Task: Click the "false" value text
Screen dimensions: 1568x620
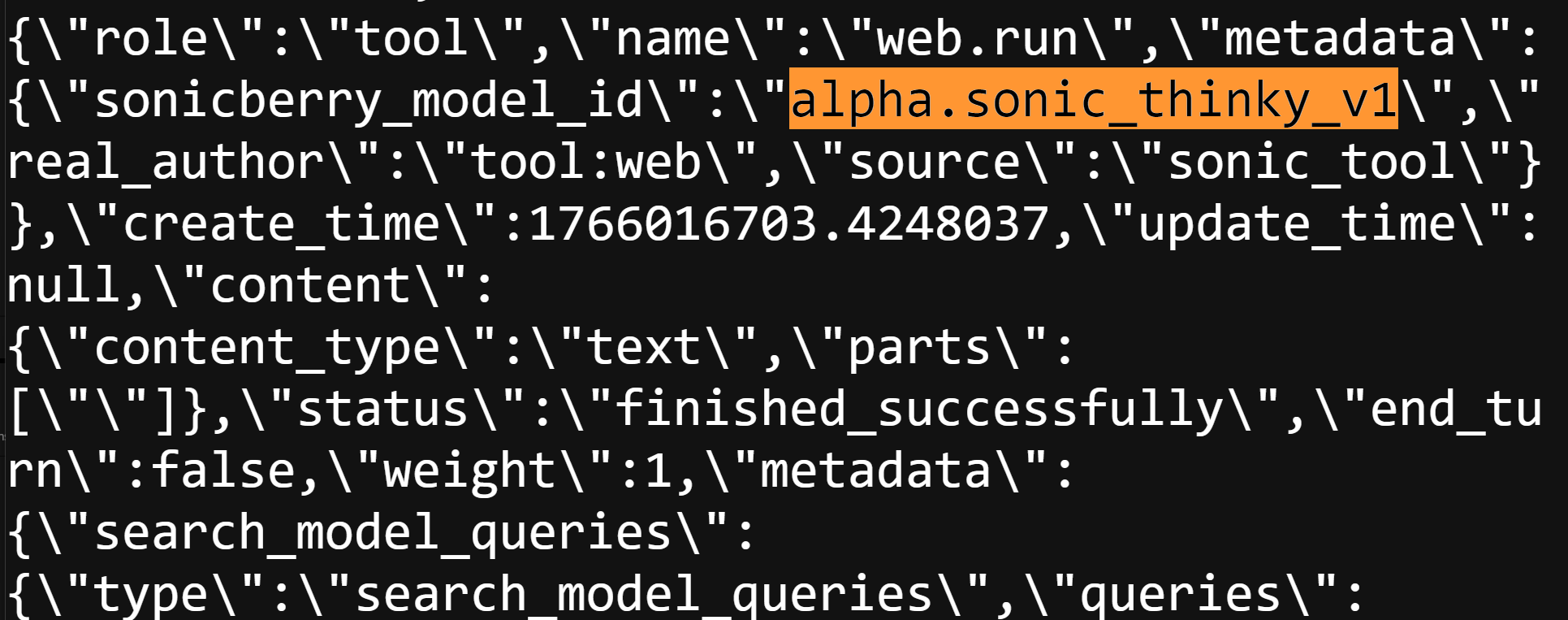Action: click(x=222, y=470)
